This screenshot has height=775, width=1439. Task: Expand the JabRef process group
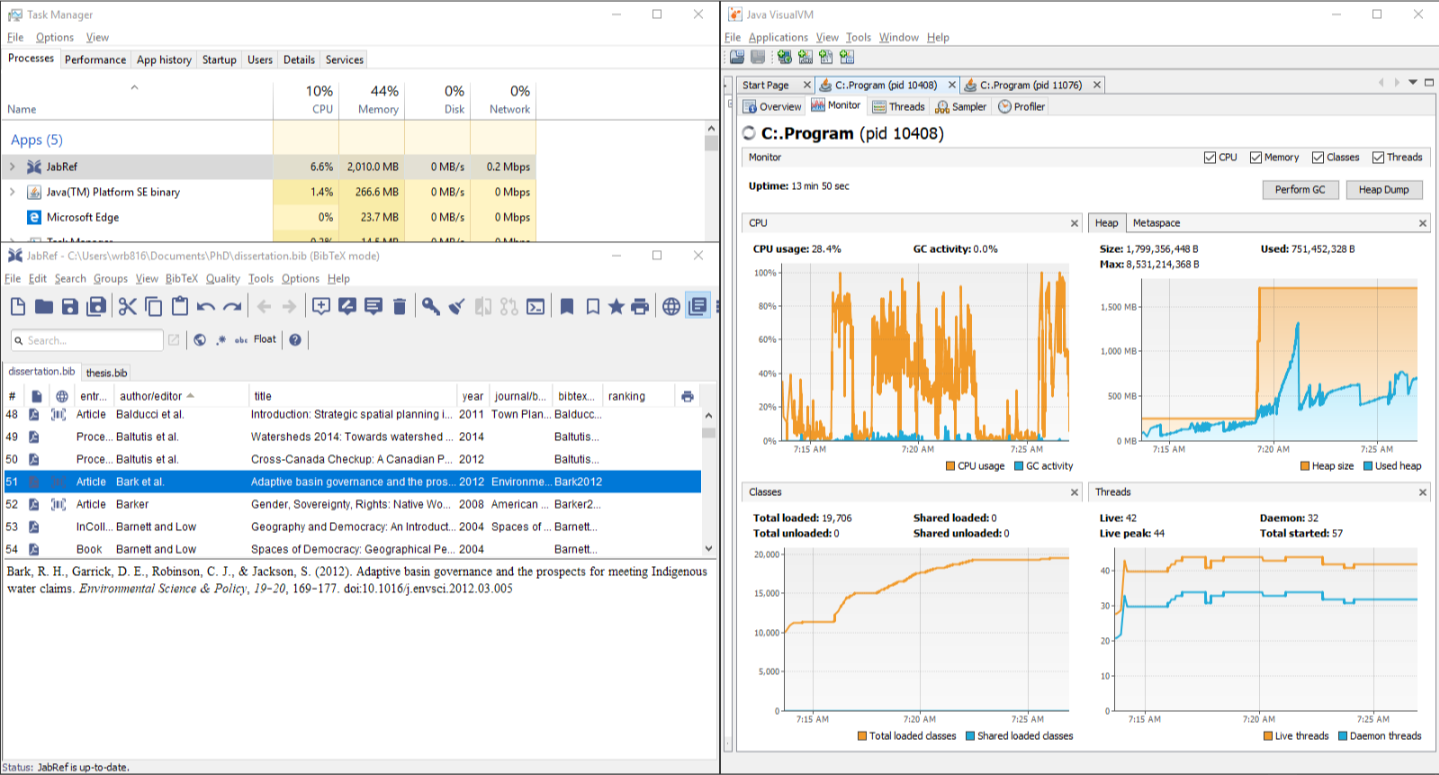coord(12,167)
